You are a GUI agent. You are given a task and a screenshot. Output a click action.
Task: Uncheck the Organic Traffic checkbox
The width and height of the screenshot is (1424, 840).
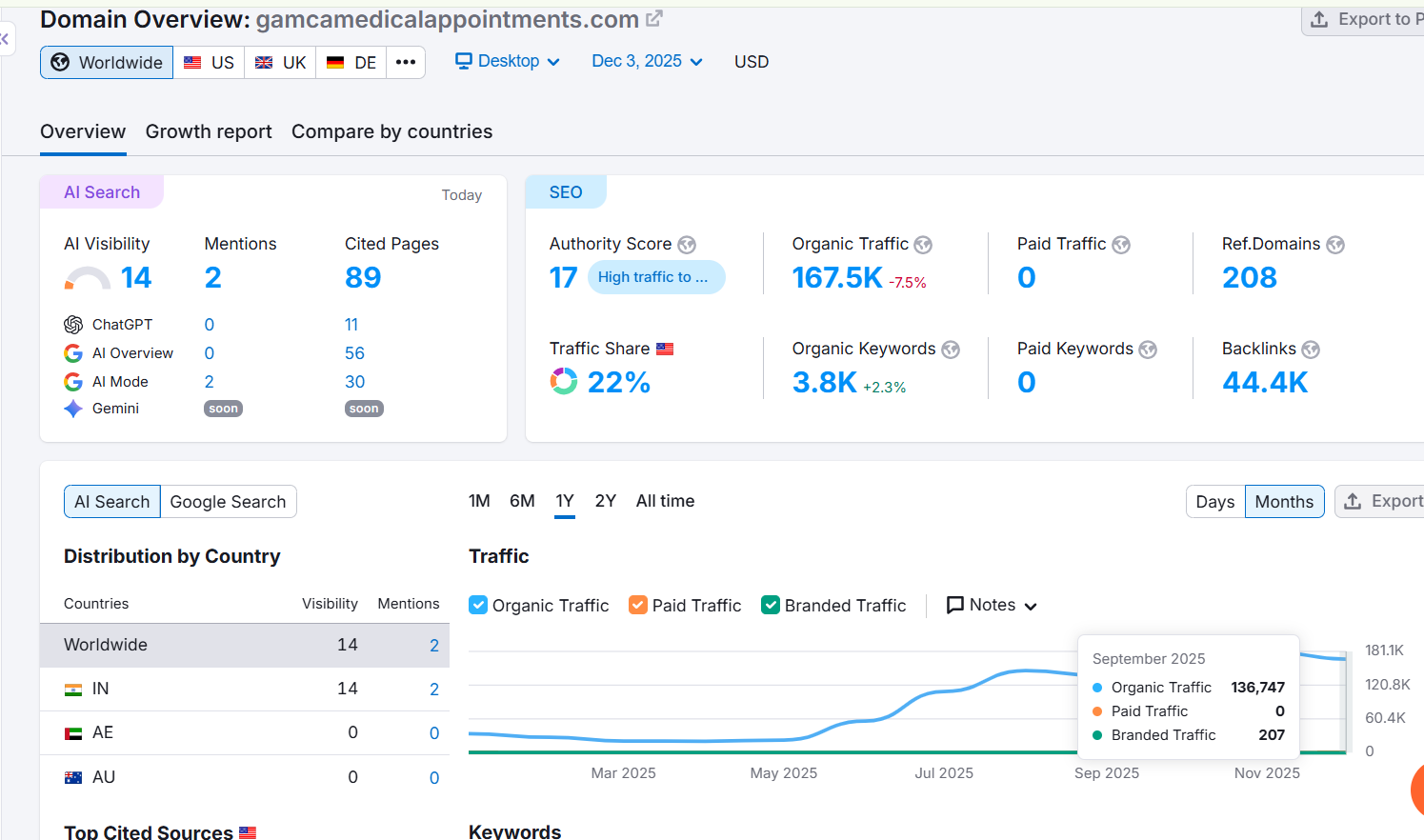478,605
